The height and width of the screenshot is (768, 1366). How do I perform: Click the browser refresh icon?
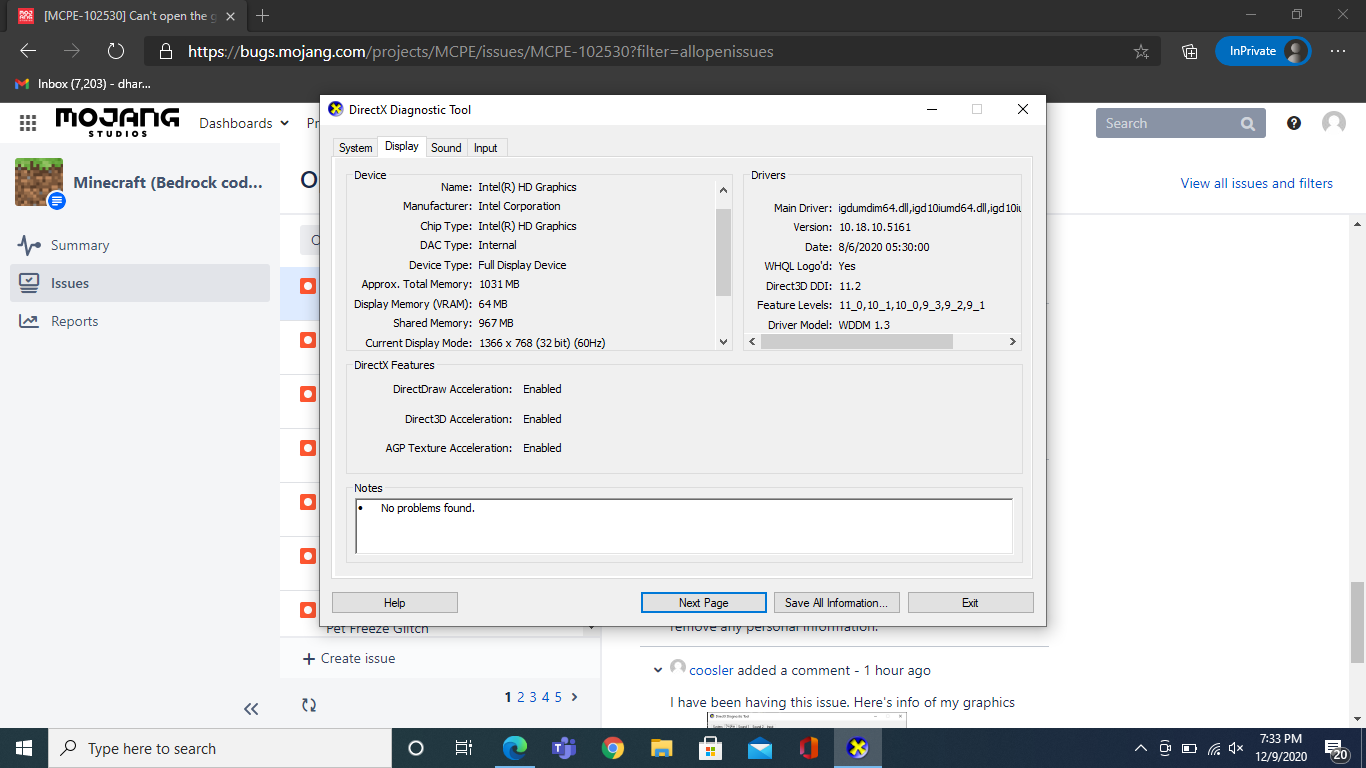[x=115, y=51]
